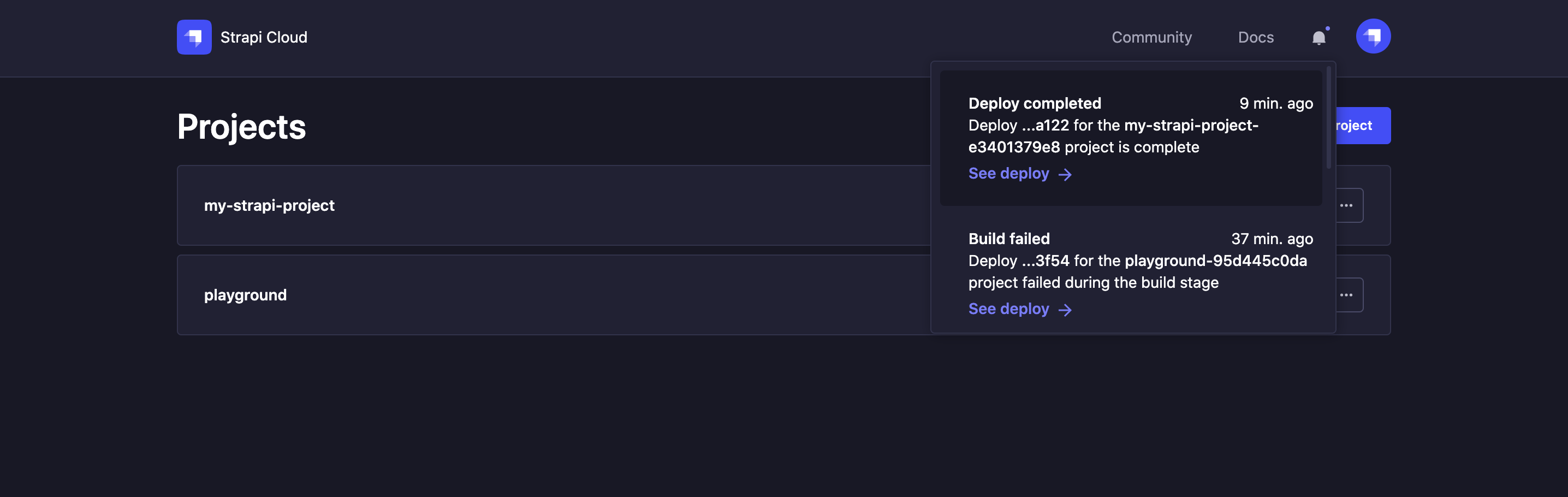1568x497 pixels.
Task: Click See deploy under Deploy completed
Action: (1008, 174)
